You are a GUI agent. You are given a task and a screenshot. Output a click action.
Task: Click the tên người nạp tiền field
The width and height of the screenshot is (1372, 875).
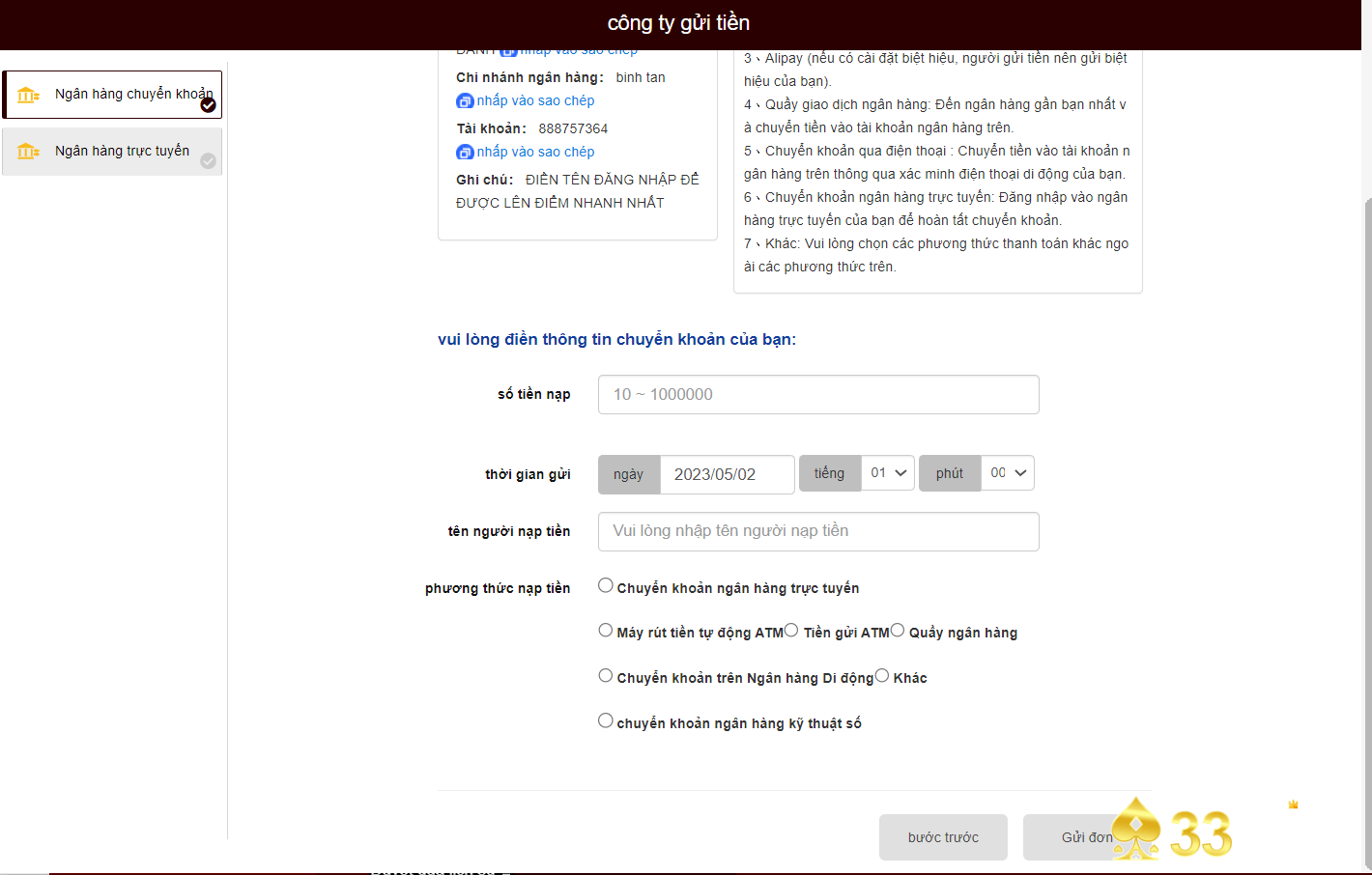tap(818, 531)
